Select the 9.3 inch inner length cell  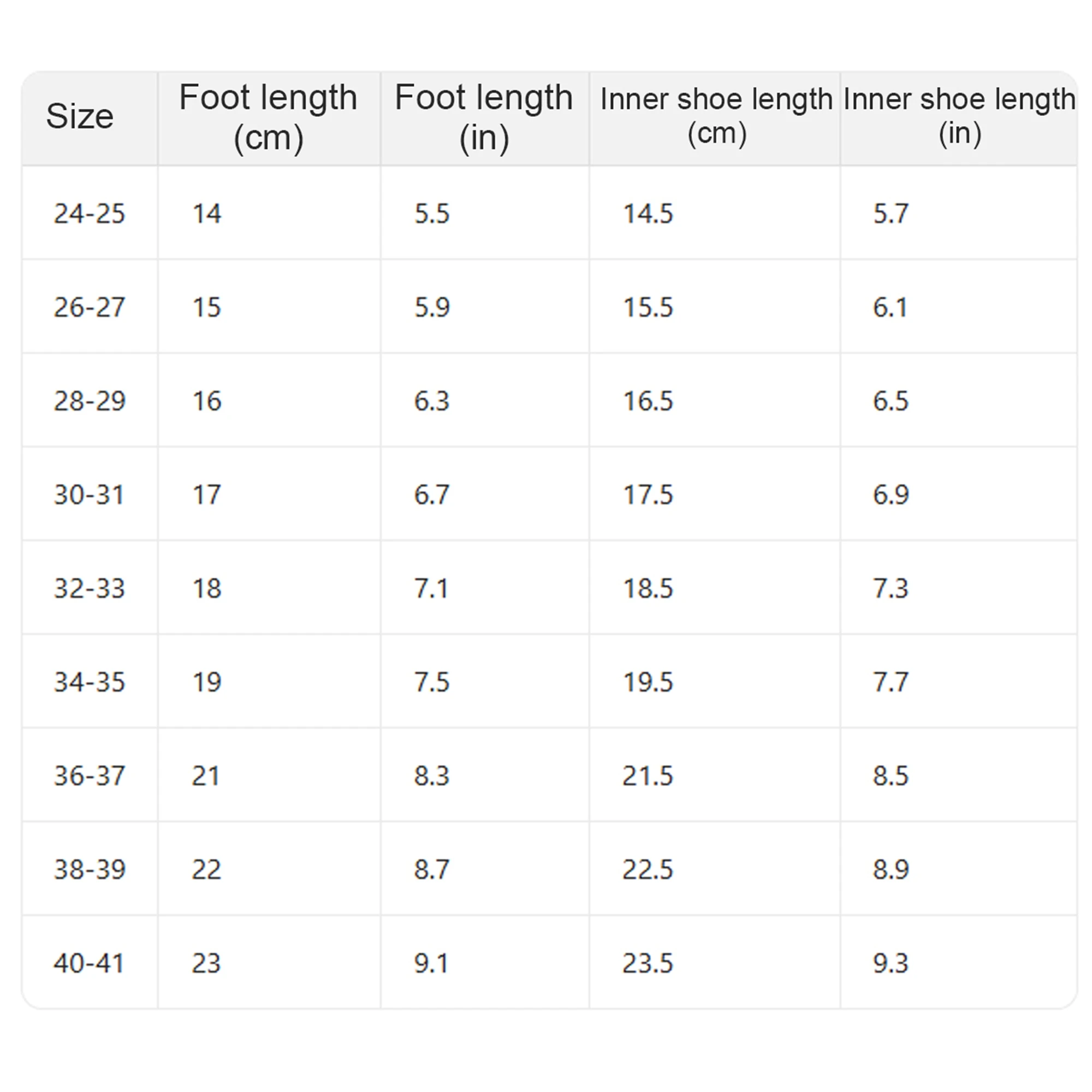(891, 963)
